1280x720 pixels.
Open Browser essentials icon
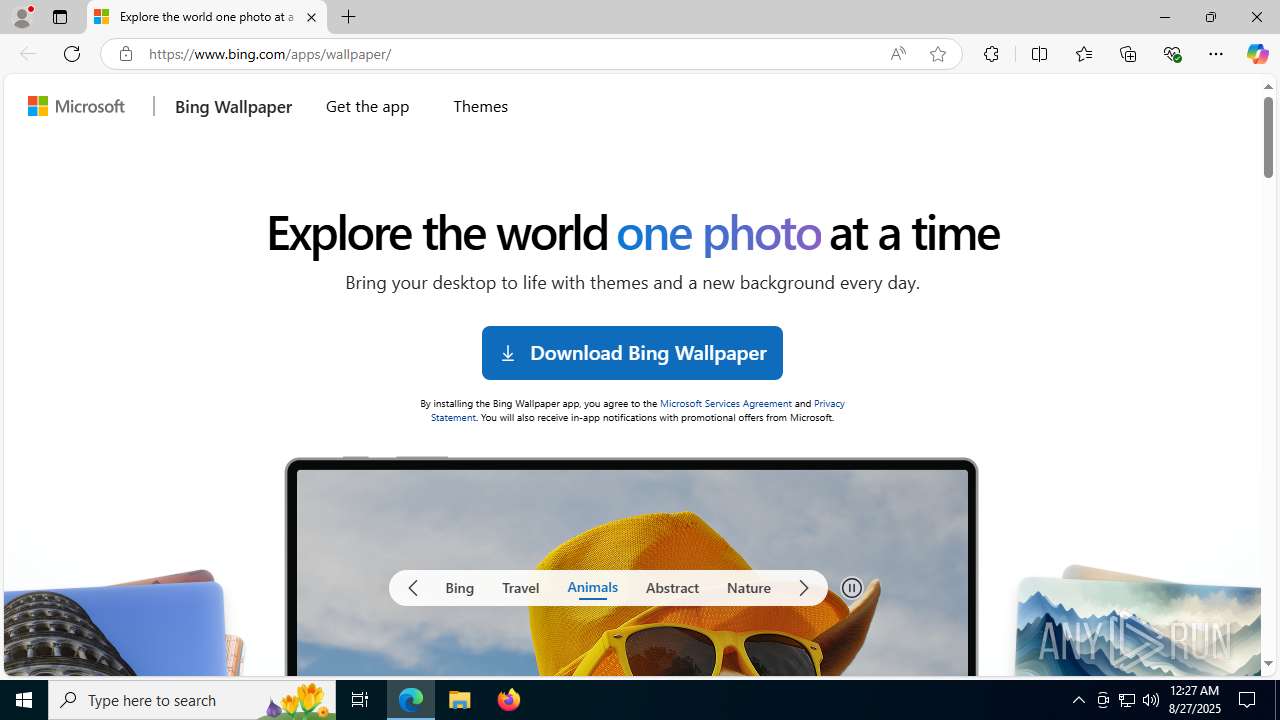click(x=1172, y=54)
